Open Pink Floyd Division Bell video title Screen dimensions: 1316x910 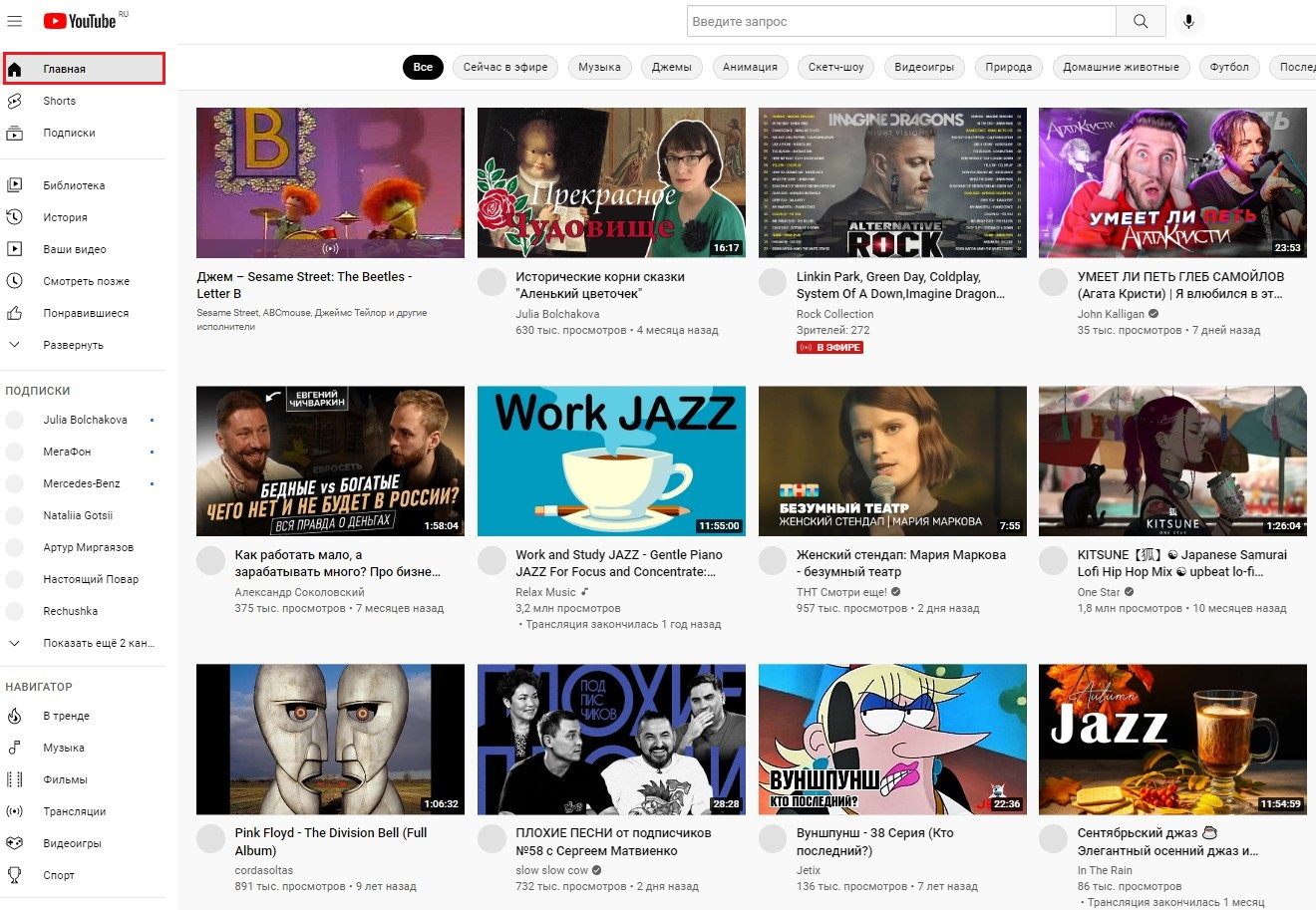(331, 841)
